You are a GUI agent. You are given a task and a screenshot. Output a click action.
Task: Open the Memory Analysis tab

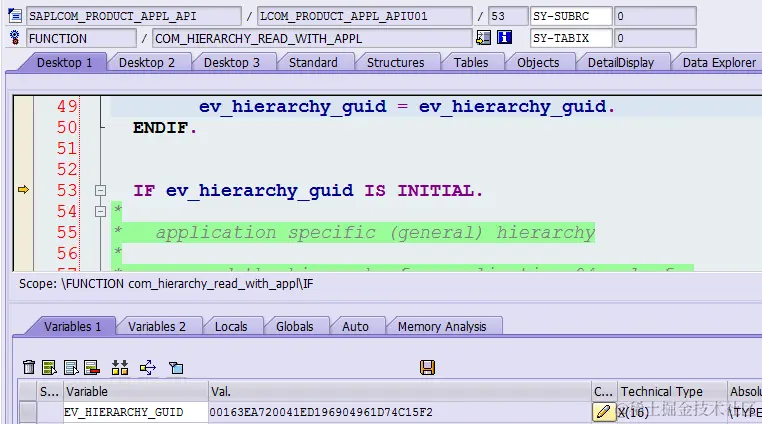[442, 327]
